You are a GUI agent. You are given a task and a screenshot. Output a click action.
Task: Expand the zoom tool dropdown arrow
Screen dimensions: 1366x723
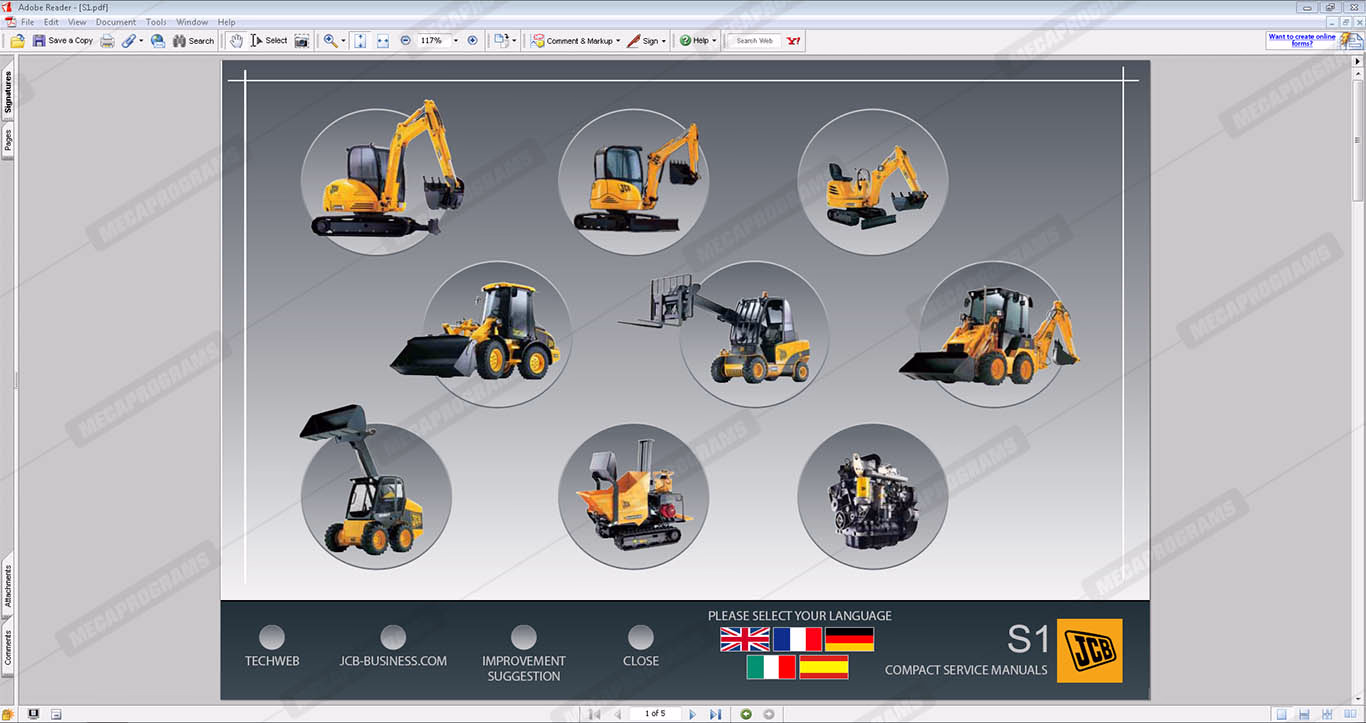pyautogui.click(x=343, y=41)
